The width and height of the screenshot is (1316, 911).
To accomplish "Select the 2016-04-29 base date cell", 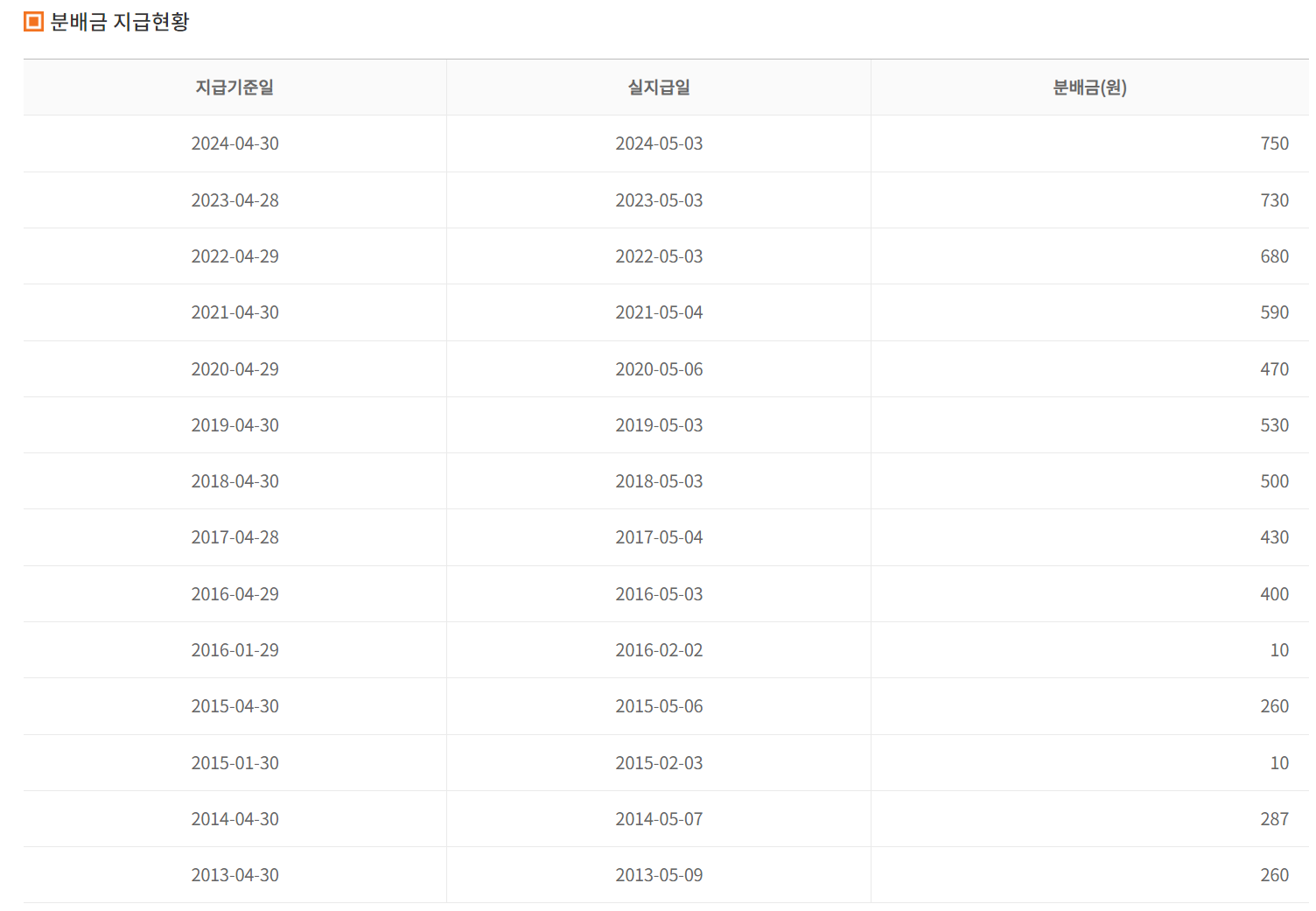I will pos(235,594).
